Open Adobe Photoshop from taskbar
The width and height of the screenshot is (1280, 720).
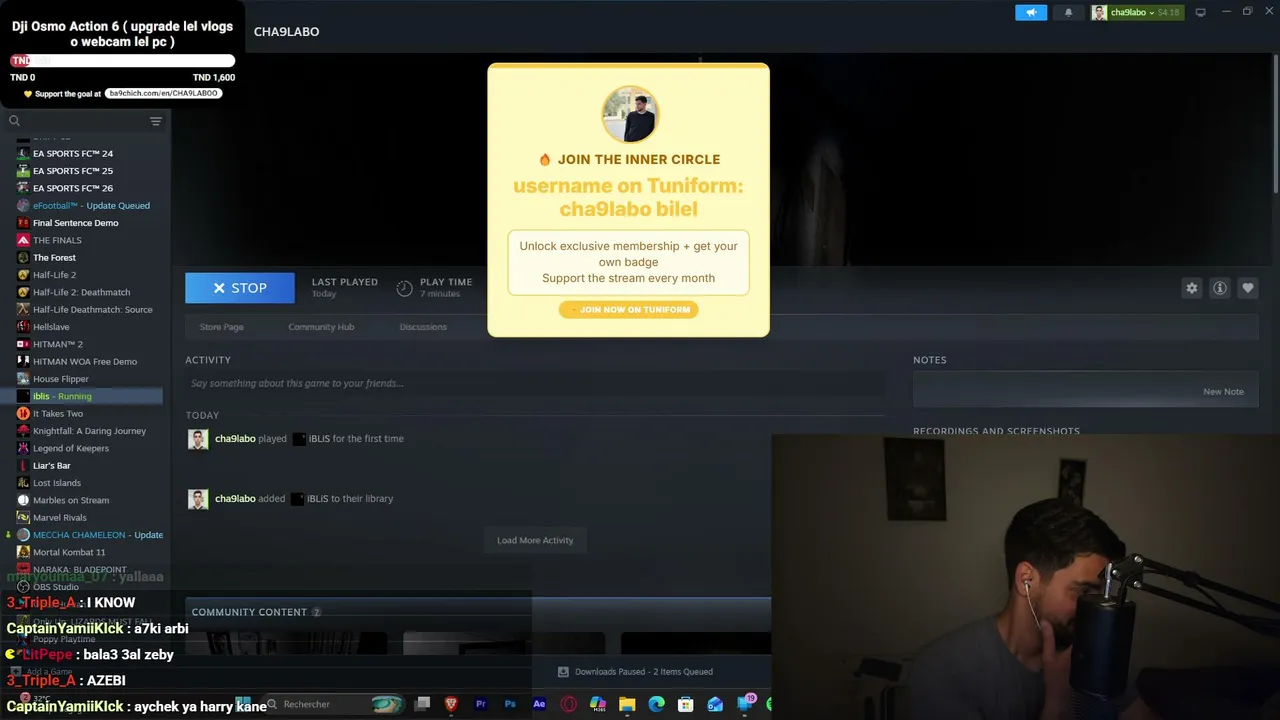pyautogui.click(x=510, y=704)
